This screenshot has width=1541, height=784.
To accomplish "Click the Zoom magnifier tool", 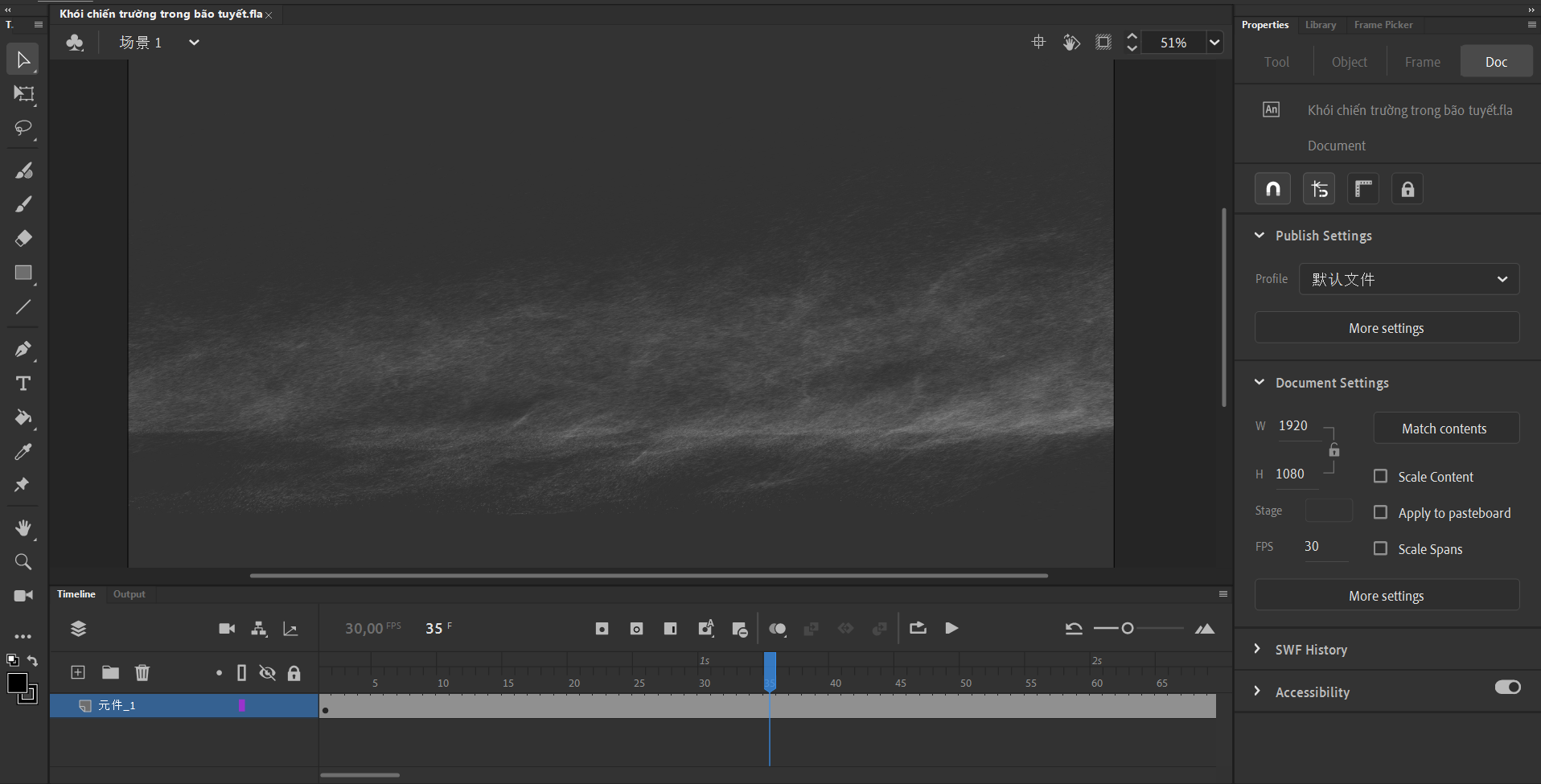I will tap(23, 562).
